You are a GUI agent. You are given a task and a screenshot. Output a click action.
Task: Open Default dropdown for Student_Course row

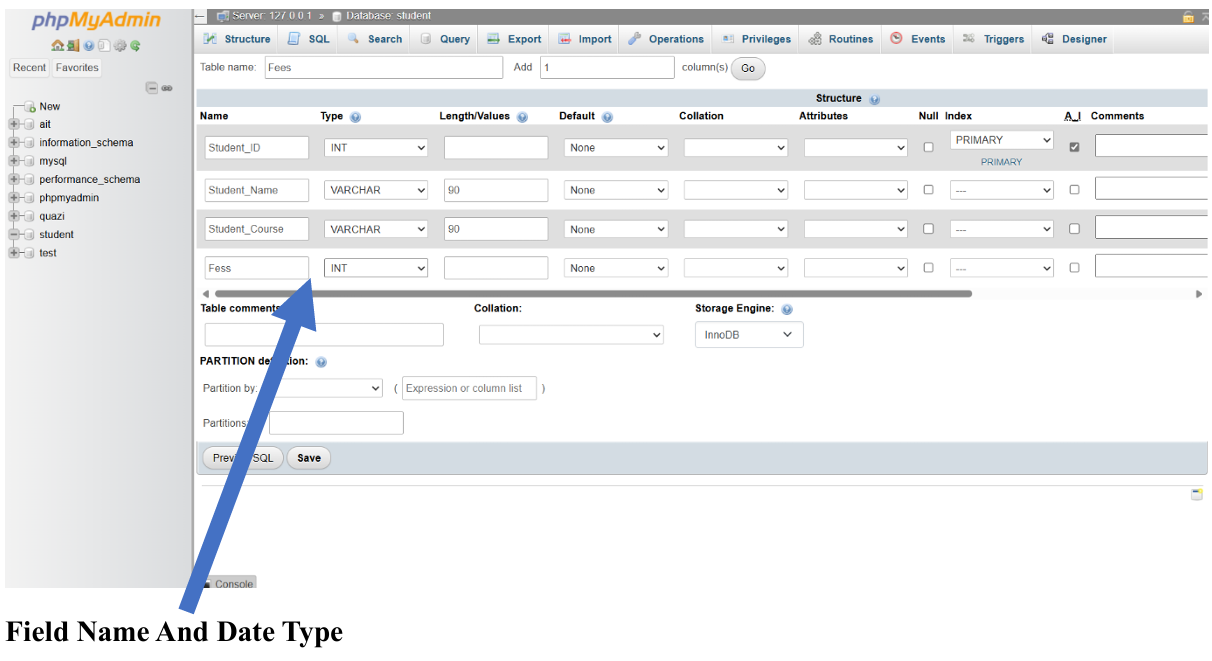tap(616, 229)
